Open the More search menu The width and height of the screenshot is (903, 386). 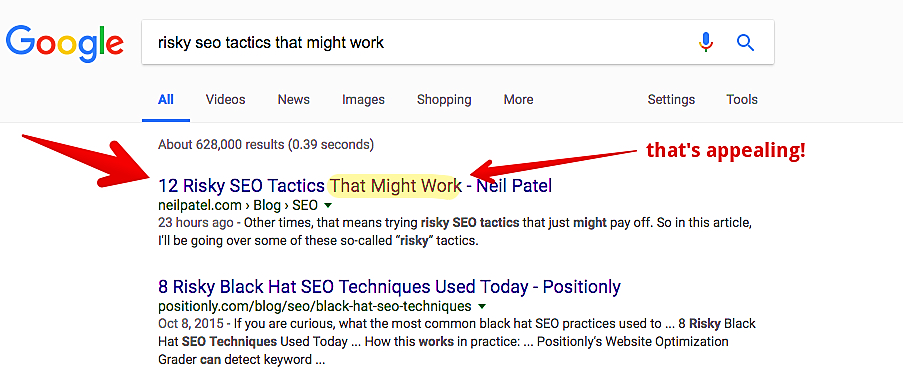click(518, 100)
